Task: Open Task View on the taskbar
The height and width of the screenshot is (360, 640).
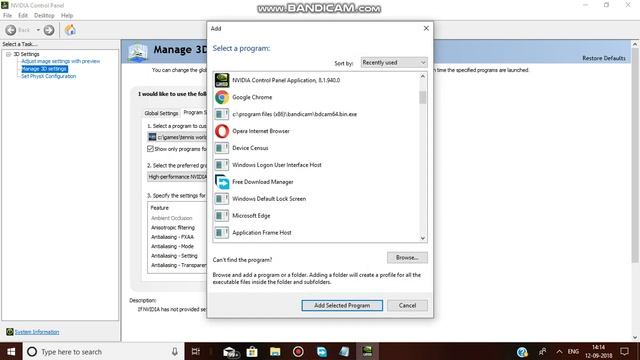Action: point(196,351)
